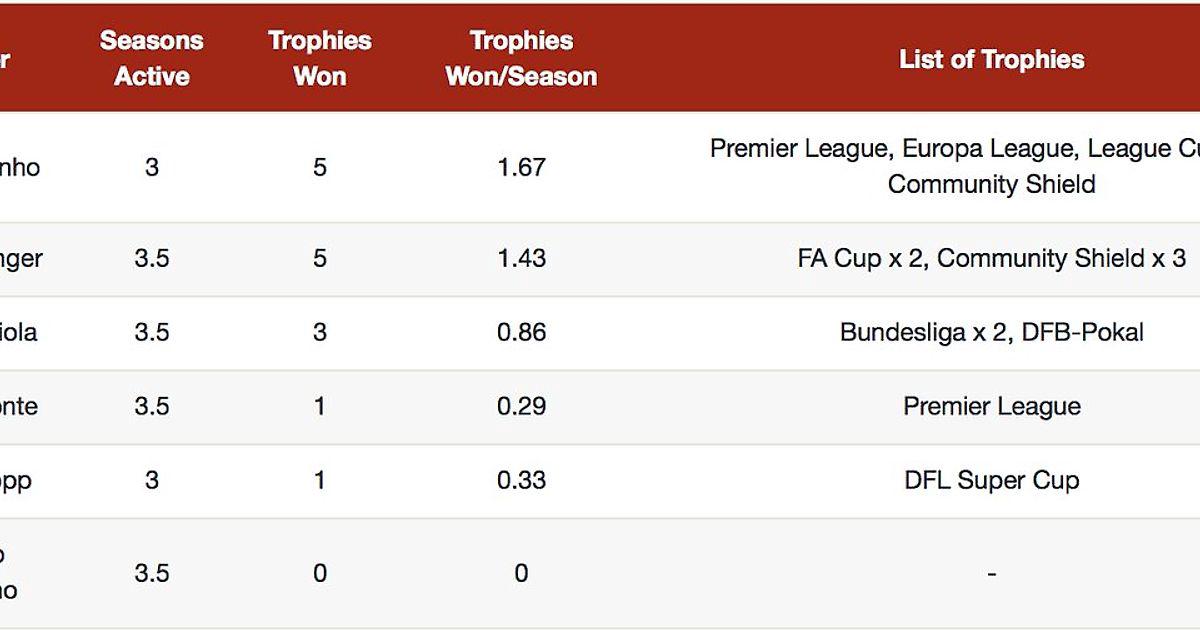Select the row listing only "Premier League"
This screenshot has height=630, width=1200.
pos(991,407)
